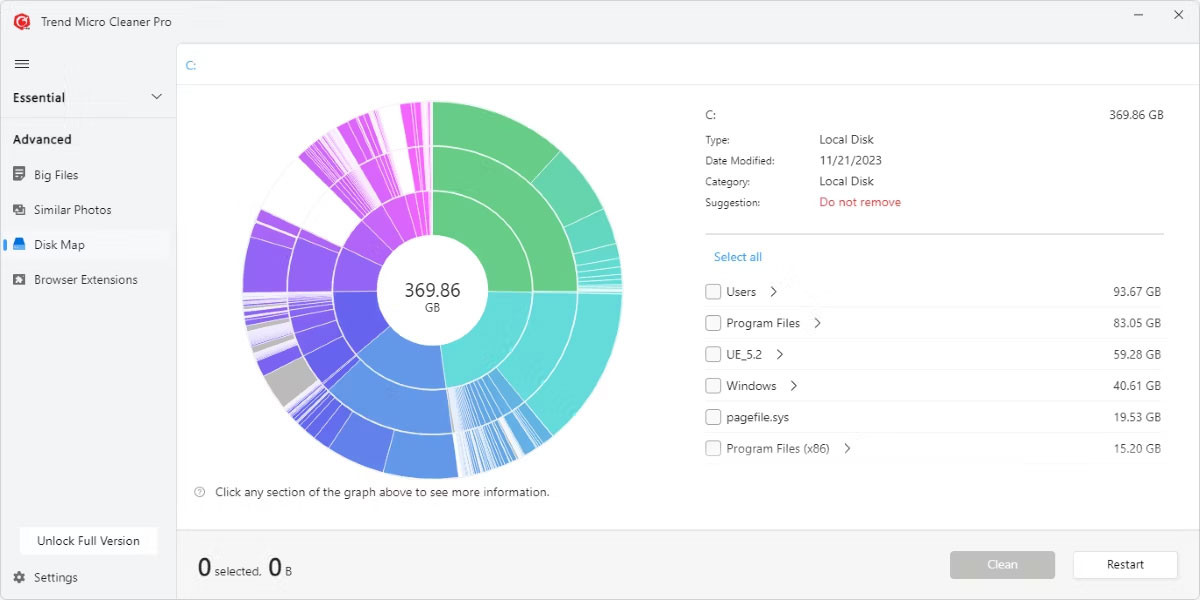Check the Users folder checkbox

713,291
